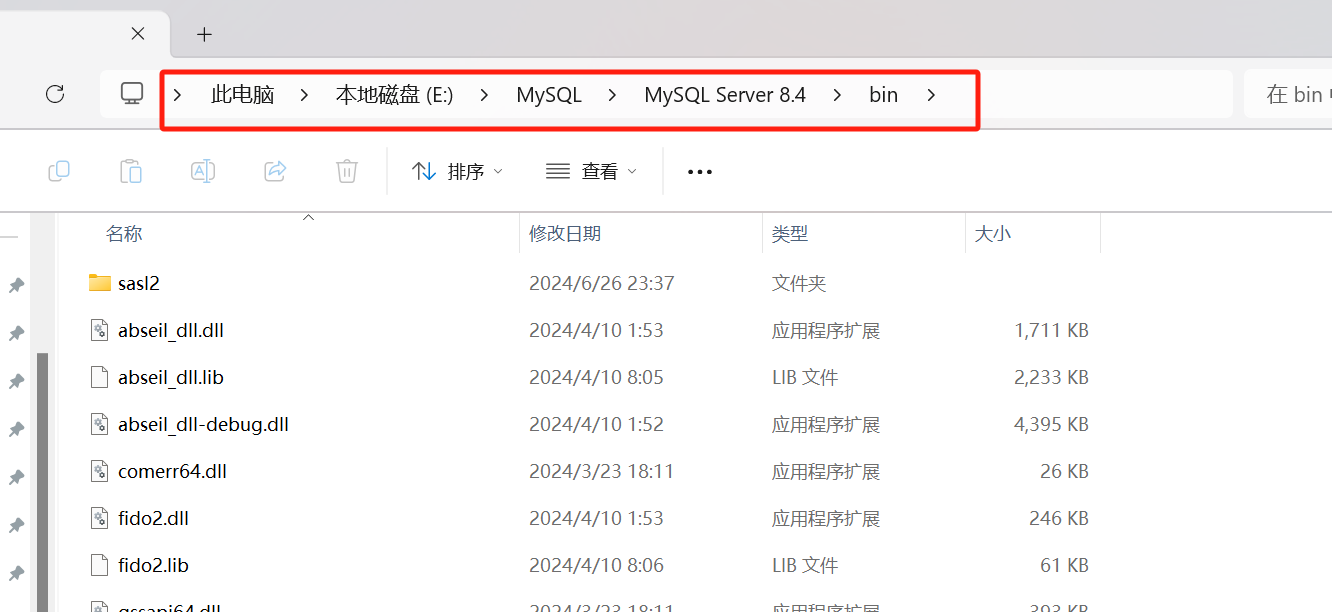Open the three-dots more options menu

(700, 172)
